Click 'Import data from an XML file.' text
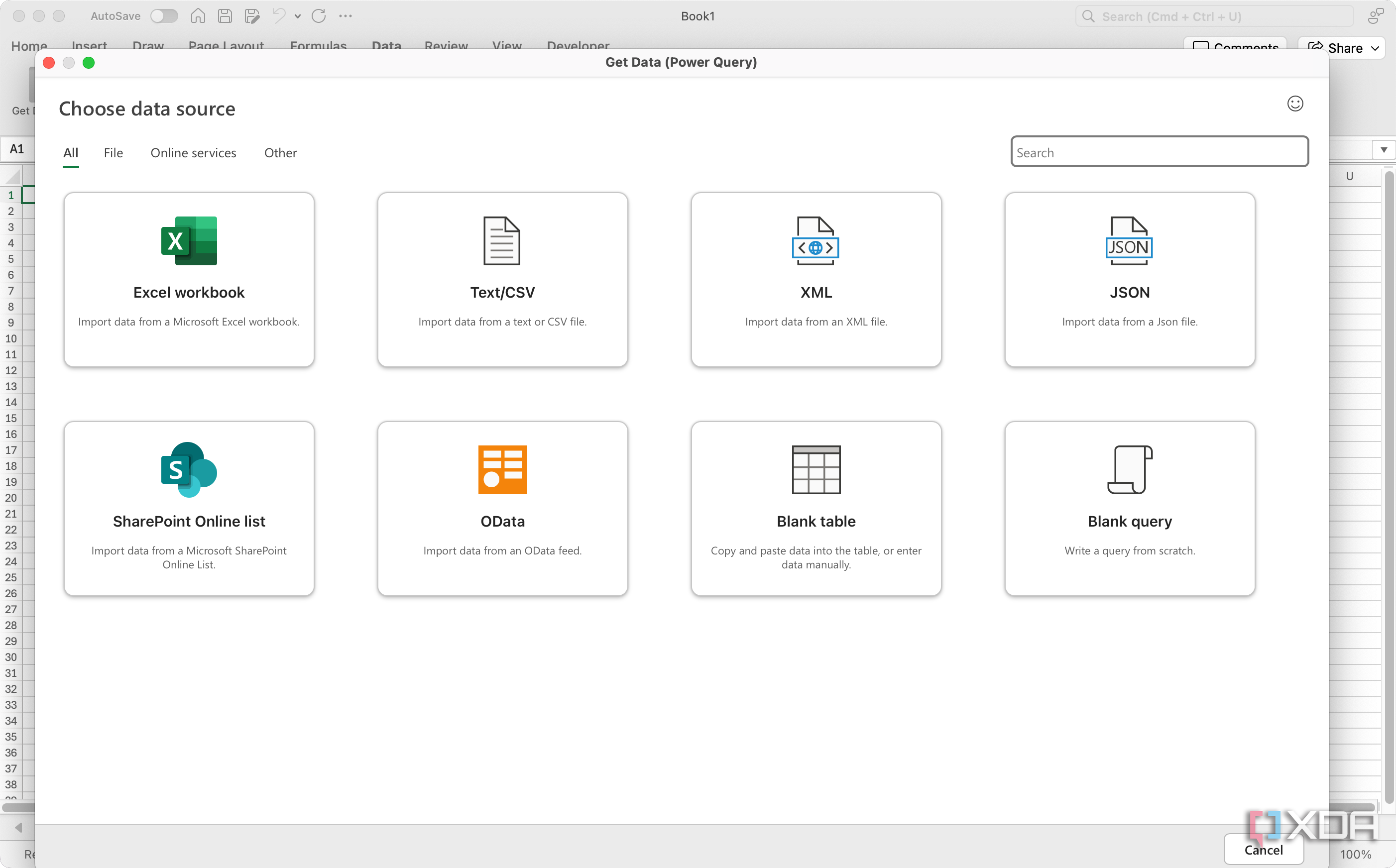This screenshot has width=1396, height=868. point(816,322)
